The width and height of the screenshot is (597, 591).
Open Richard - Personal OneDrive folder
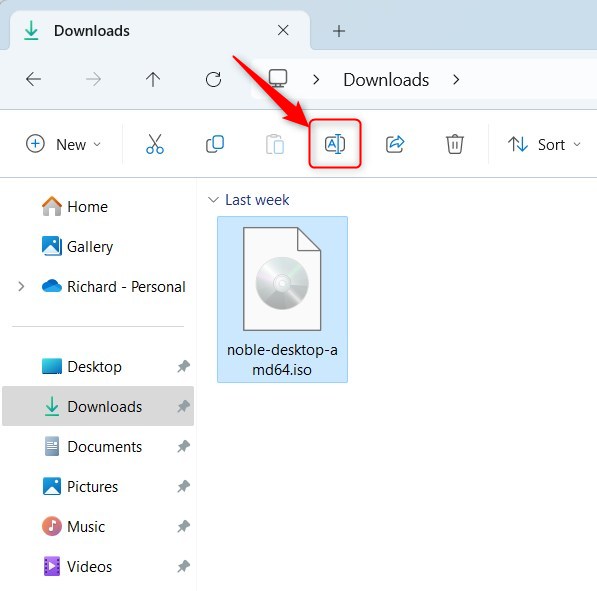coord(113,286)
